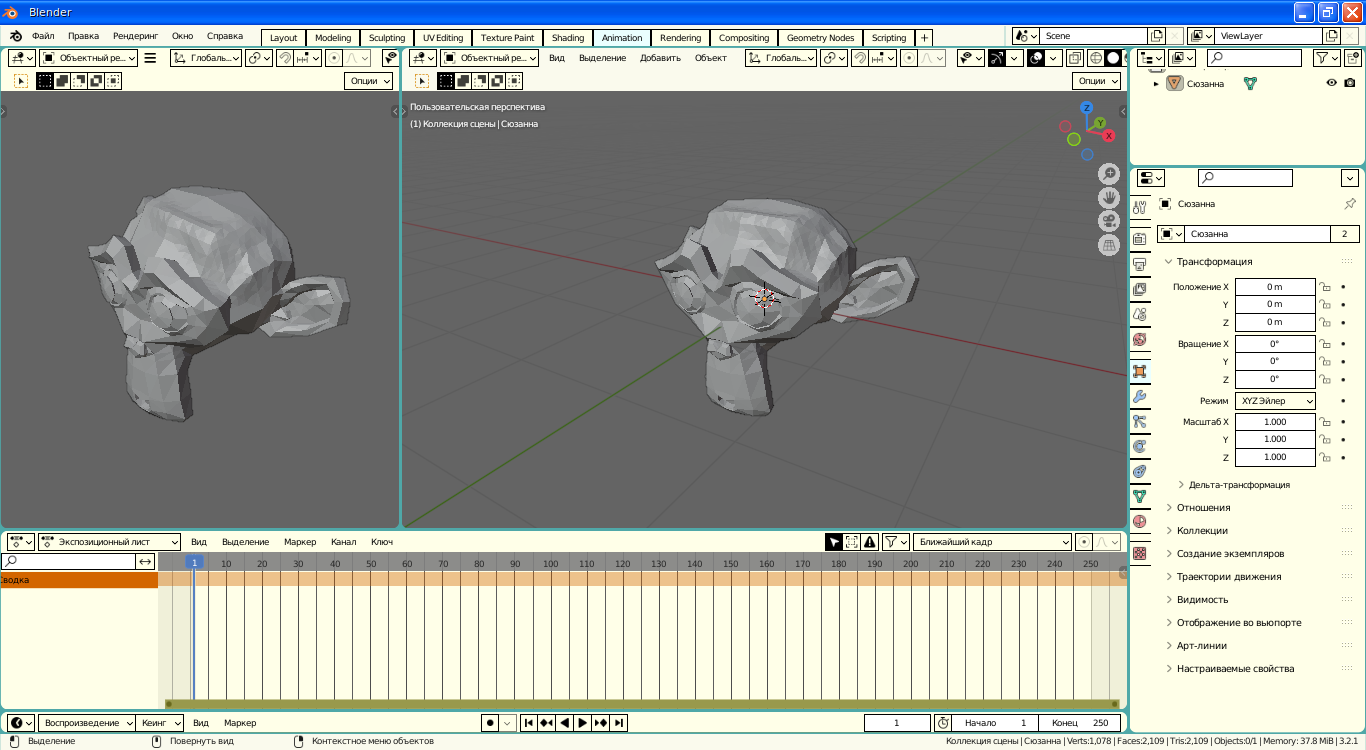Toggle Сюзанна visibility eye in outliner
1366x750 pixels.
tap(1331, 84)
